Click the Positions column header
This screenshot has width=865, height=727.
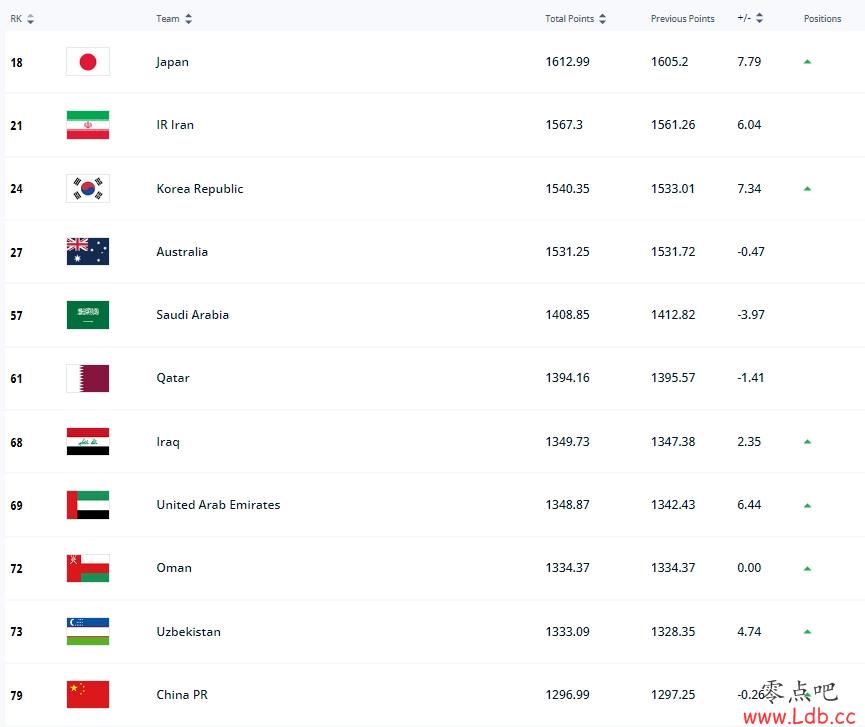click(822, 19)
